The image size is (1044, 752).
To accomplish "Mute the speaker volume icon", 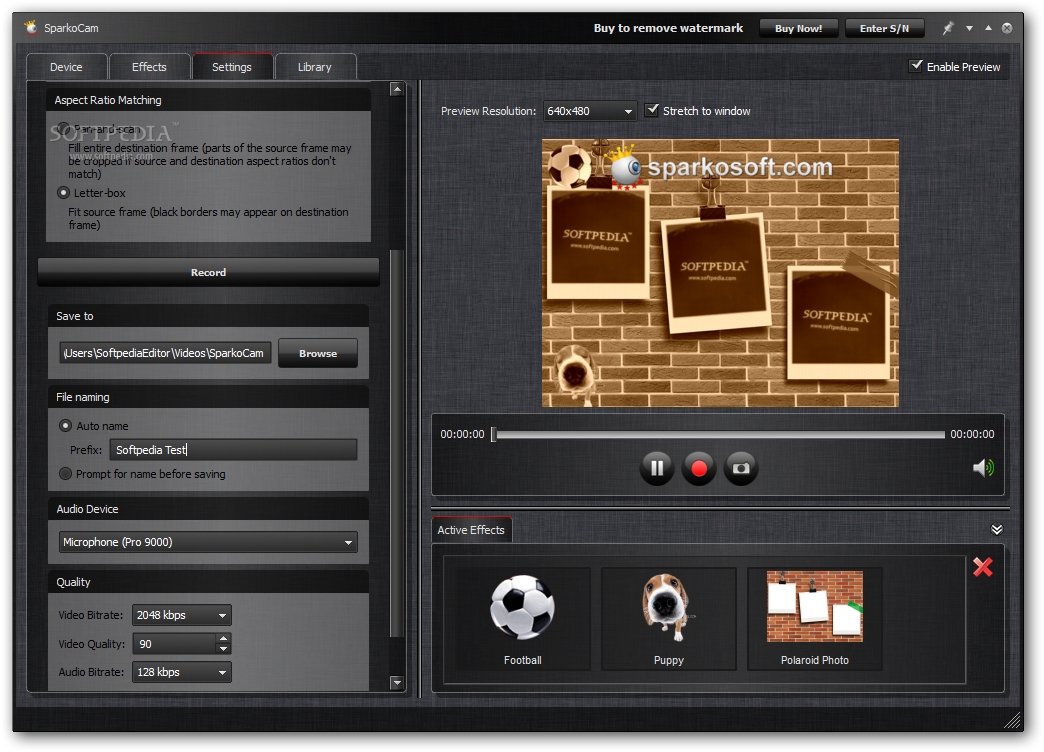I will pyautogui.click(x=983, y=468).
